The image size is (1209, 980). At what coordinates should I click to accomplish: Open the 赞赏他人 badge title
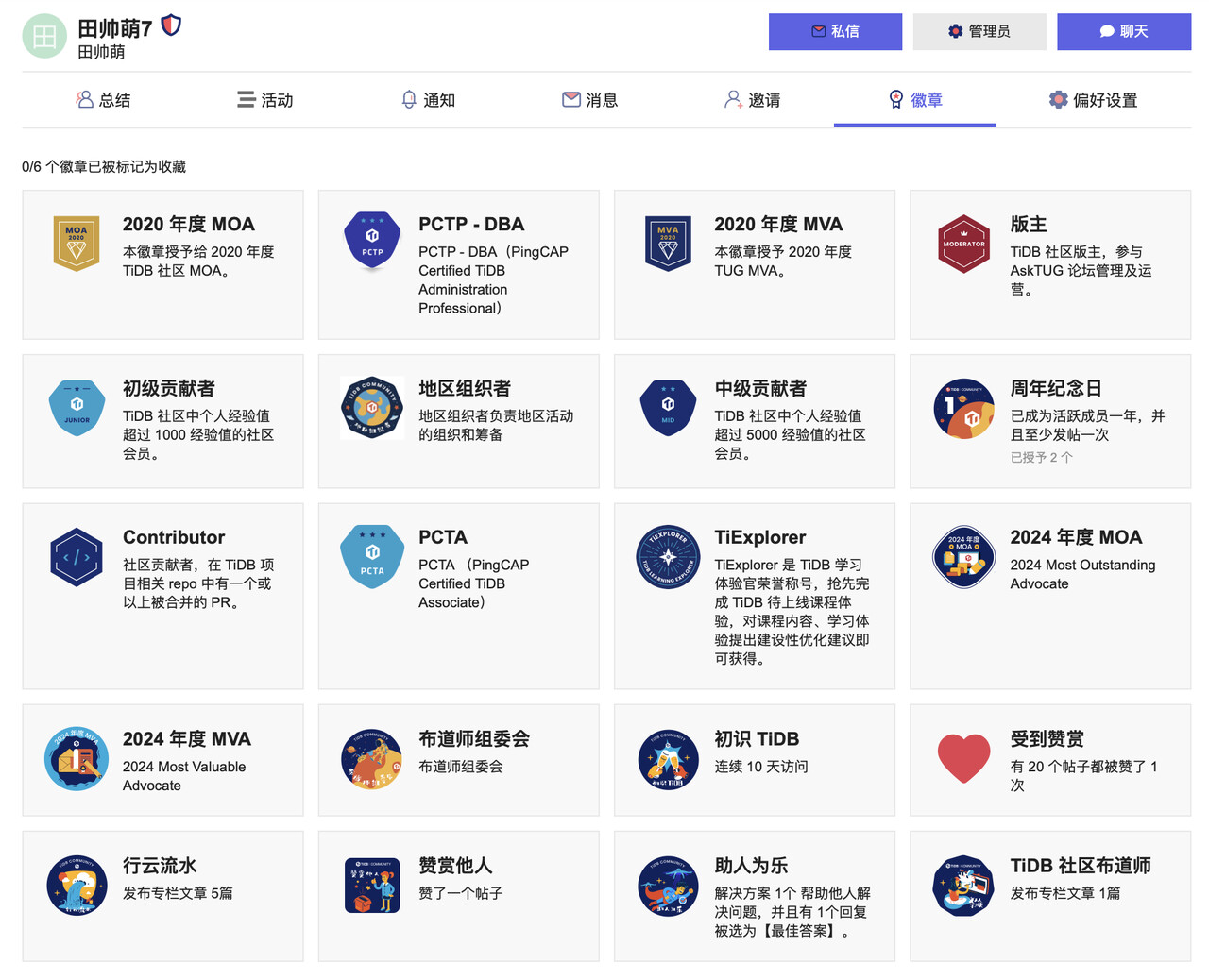click(456, 866)
